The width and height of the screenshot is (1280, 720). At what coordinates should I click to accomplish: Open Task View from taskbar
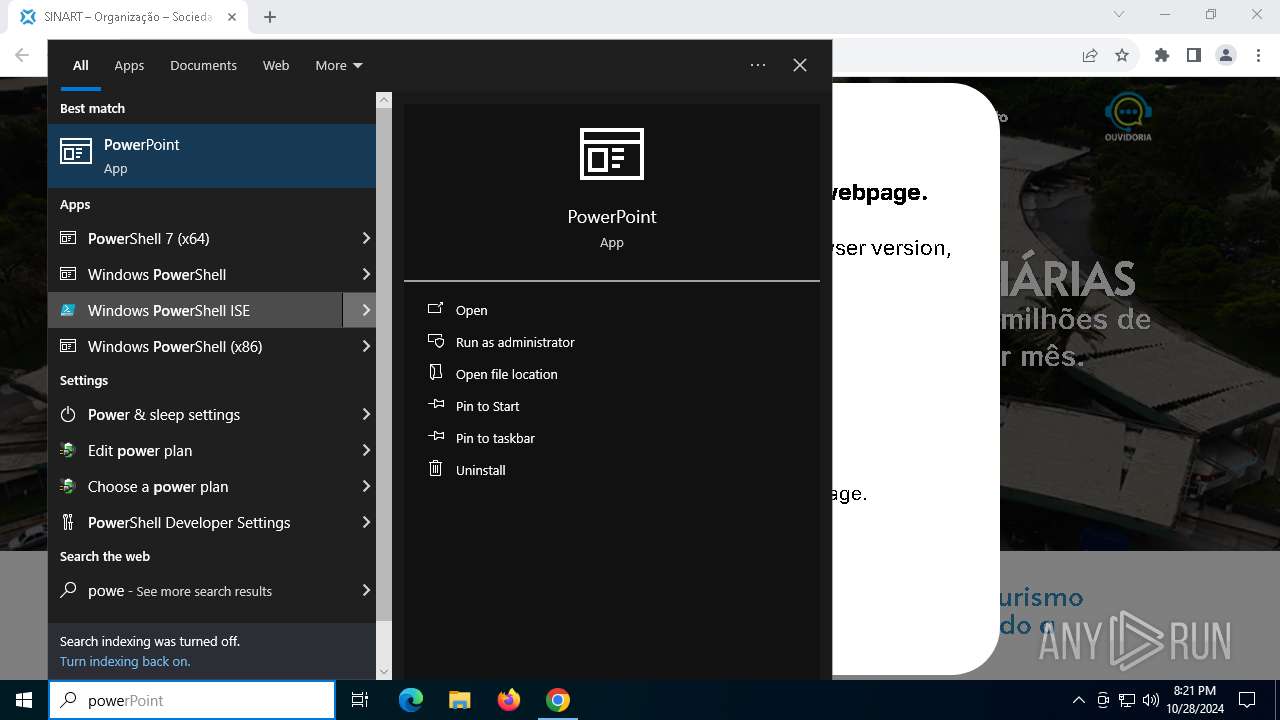360,700
